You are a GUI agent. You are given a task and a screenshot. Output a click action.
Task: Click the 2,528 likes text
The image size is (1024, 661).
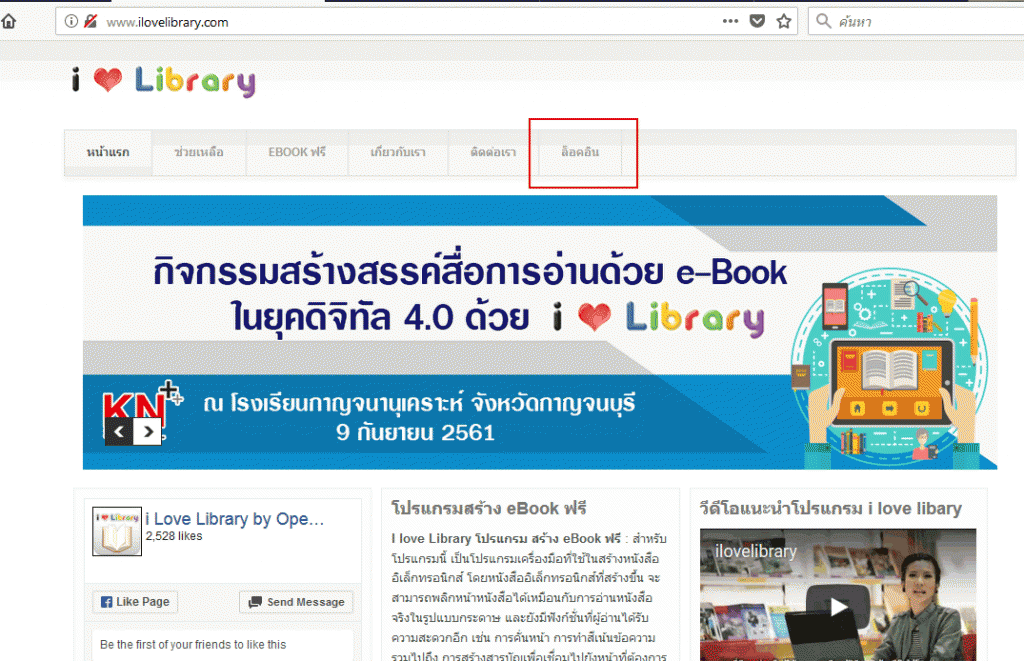point(174,536)
